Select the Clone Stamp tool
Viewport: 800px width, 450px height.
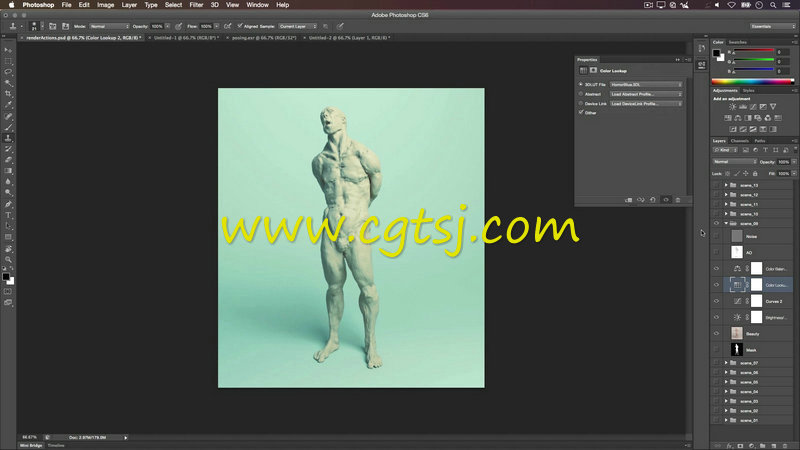pyautogui.click(x=8, y=138)
